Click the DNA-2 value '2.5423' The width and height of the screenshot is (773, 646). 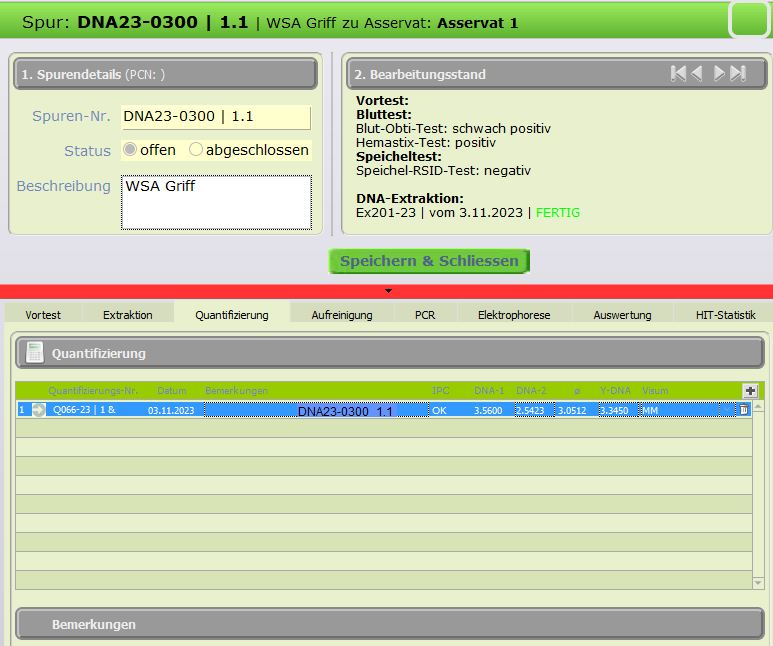[x=534, y=410]
